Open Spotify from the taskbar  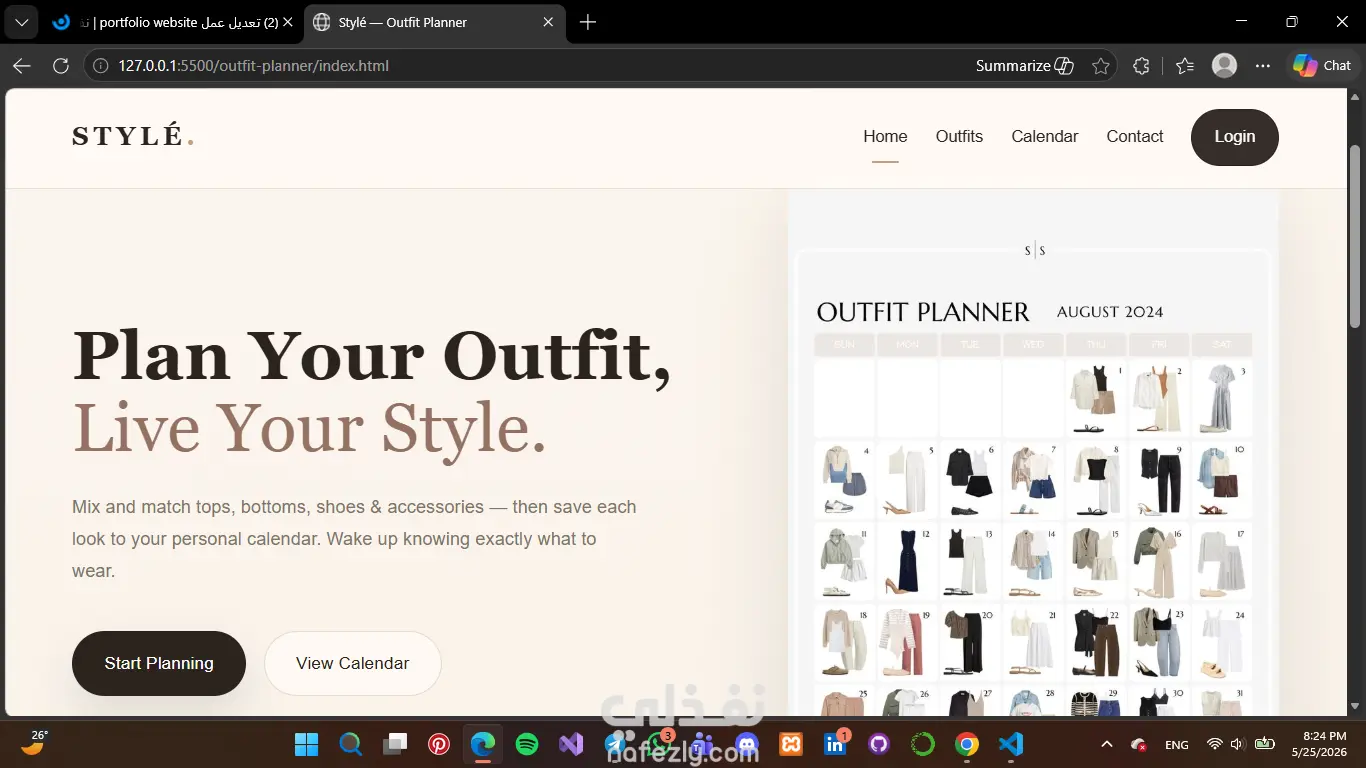527,744
